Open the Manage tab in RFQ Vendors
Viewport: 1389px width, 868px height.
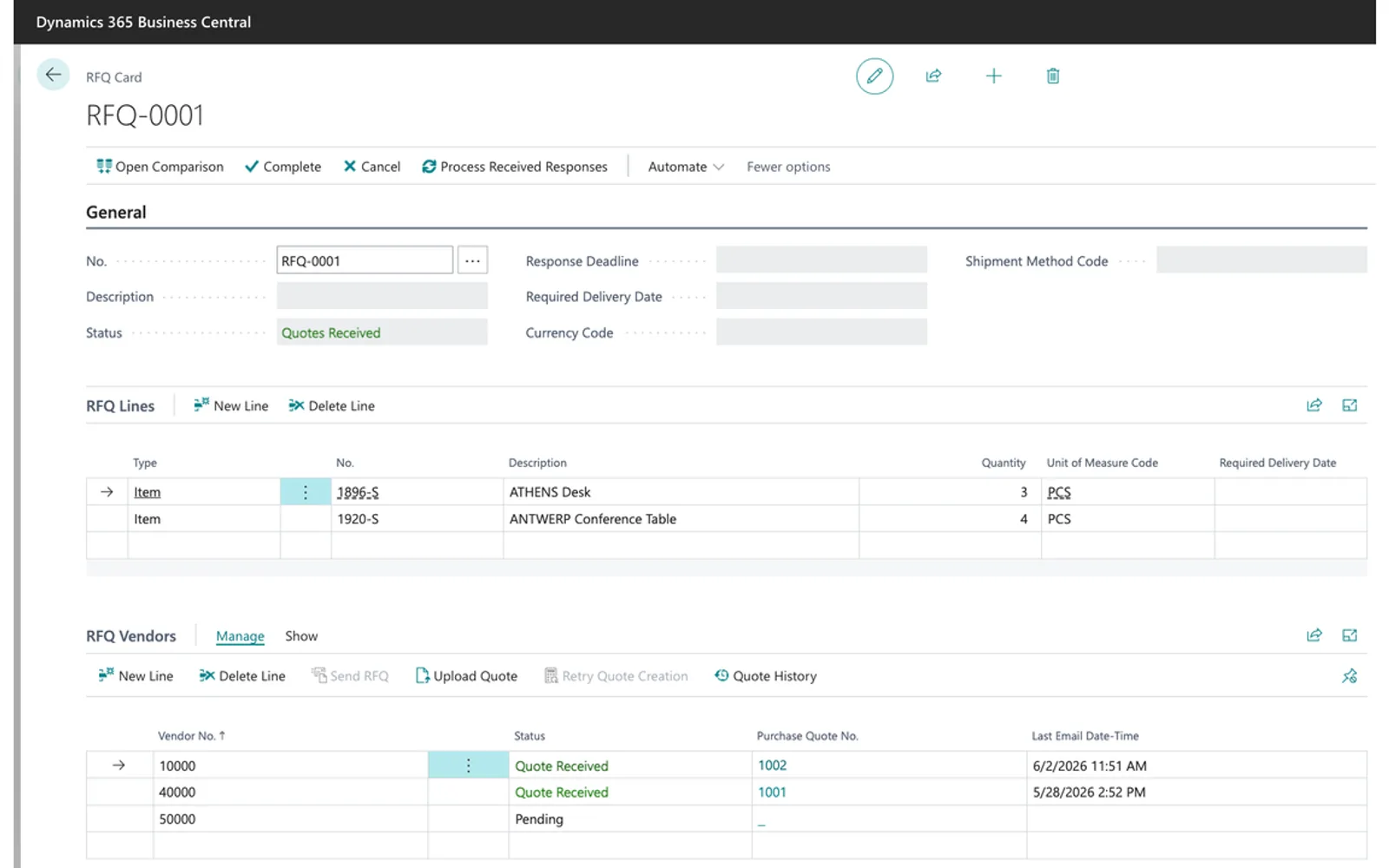point(240,636)
